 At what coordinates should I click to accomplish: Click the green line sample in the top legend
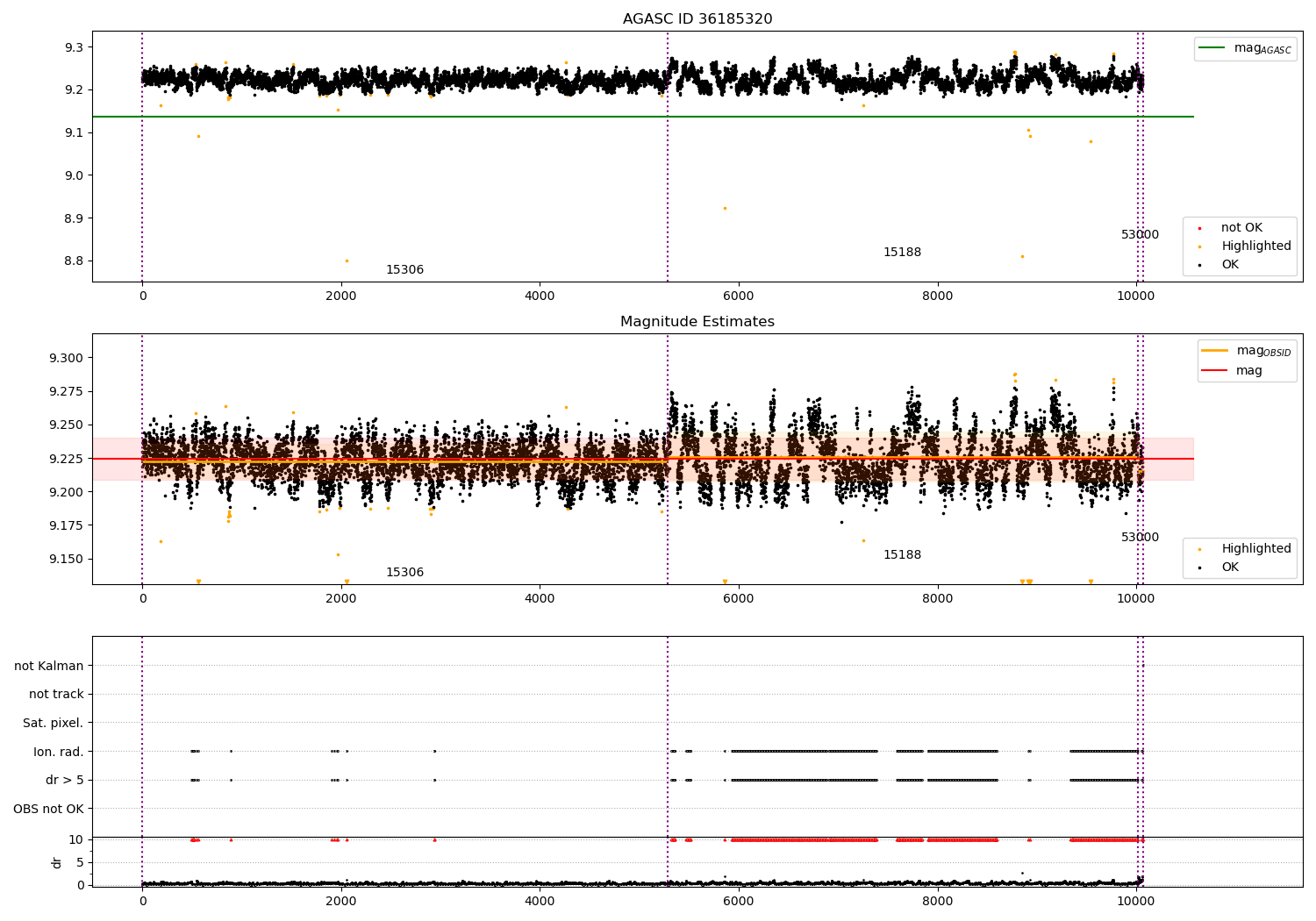(1212, 48)
